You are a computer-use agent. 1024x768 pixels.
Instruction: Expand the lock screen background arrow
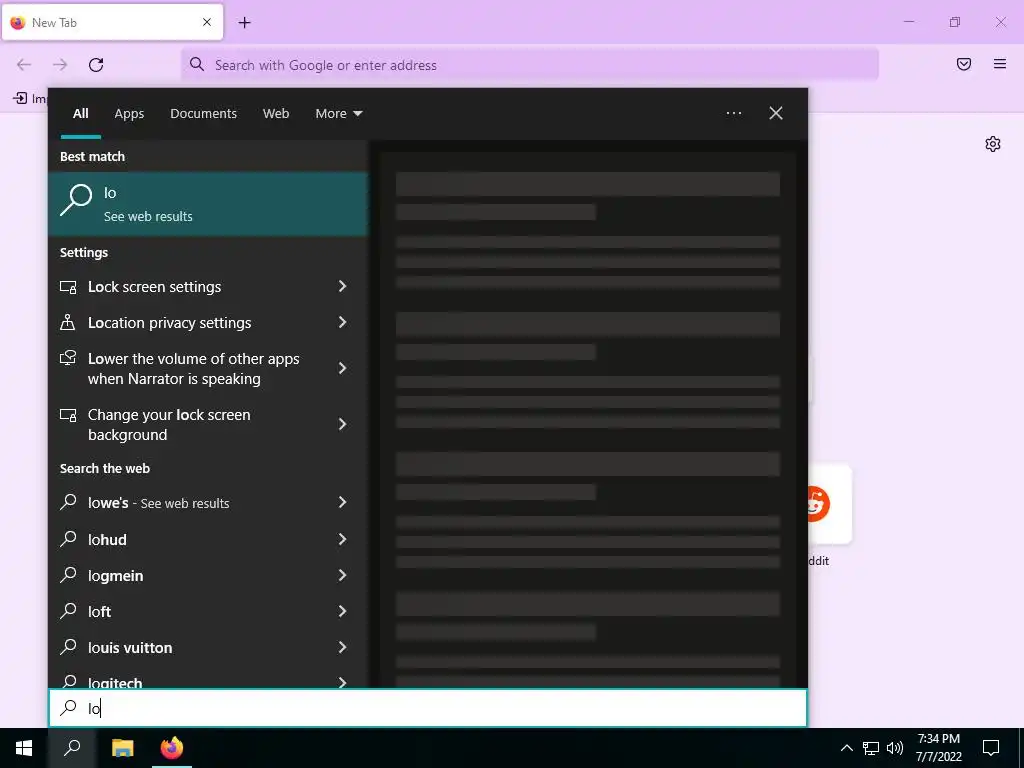(x=342, y=424)
